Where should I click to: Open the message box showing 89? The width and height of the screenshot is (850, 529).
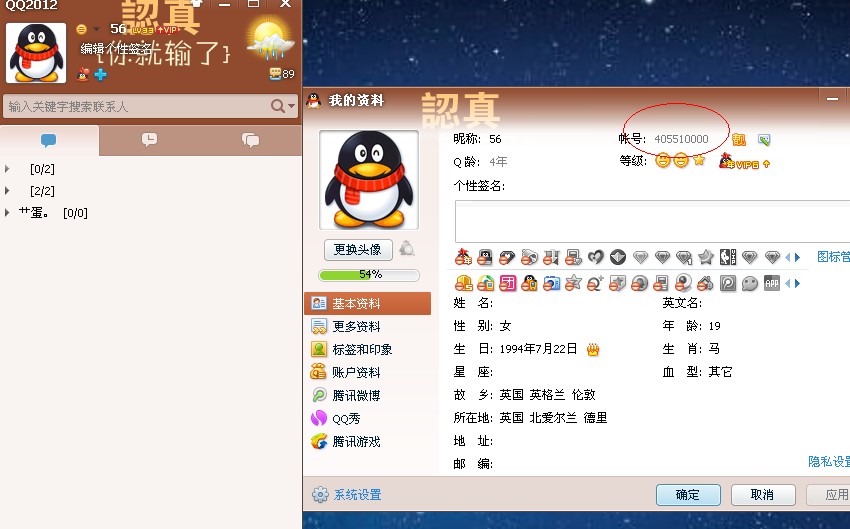coord(282,74)
